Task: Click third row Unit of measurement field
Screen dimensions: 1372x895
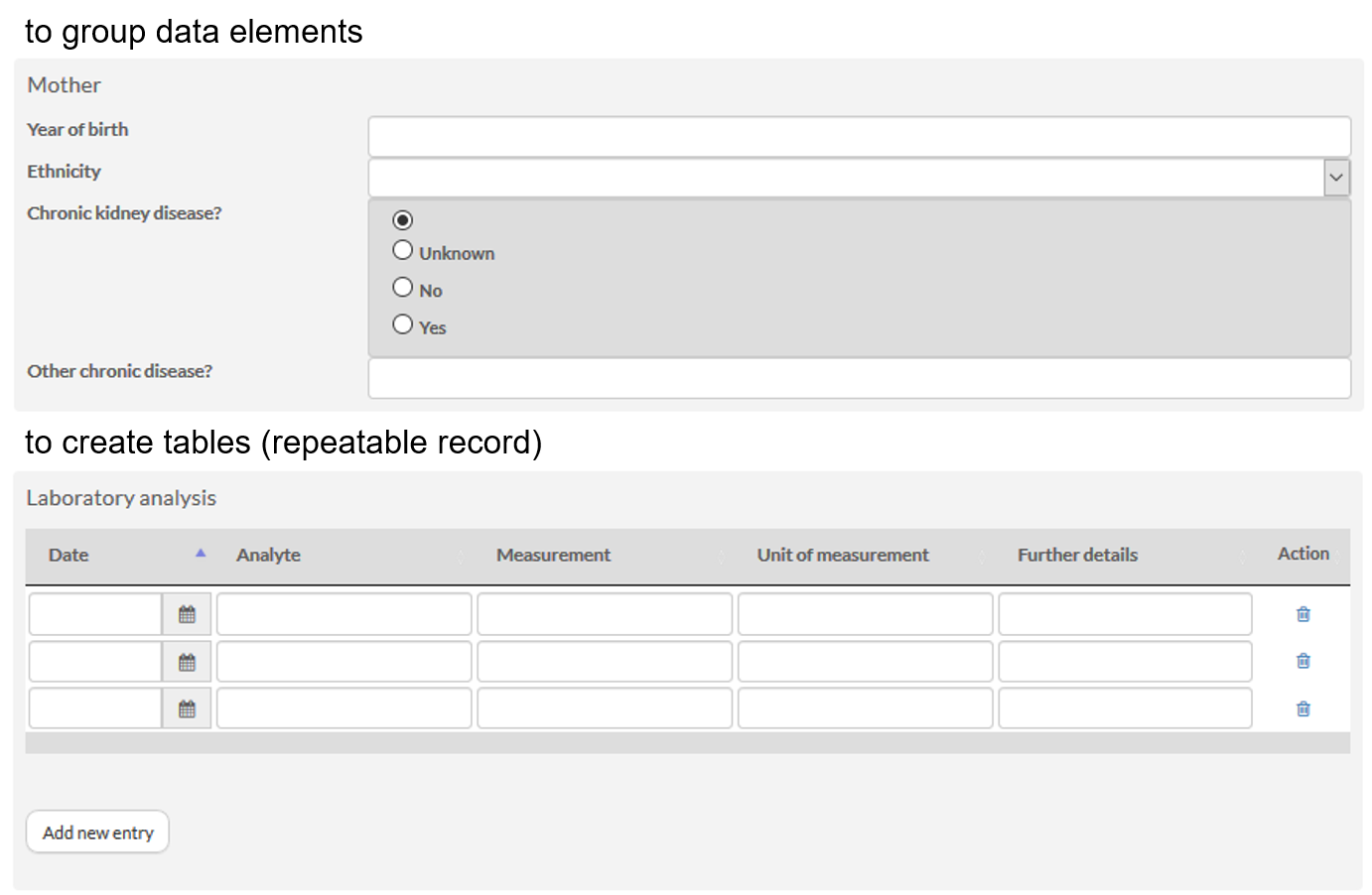Action: pyautogui.click(x=866, y=708)
